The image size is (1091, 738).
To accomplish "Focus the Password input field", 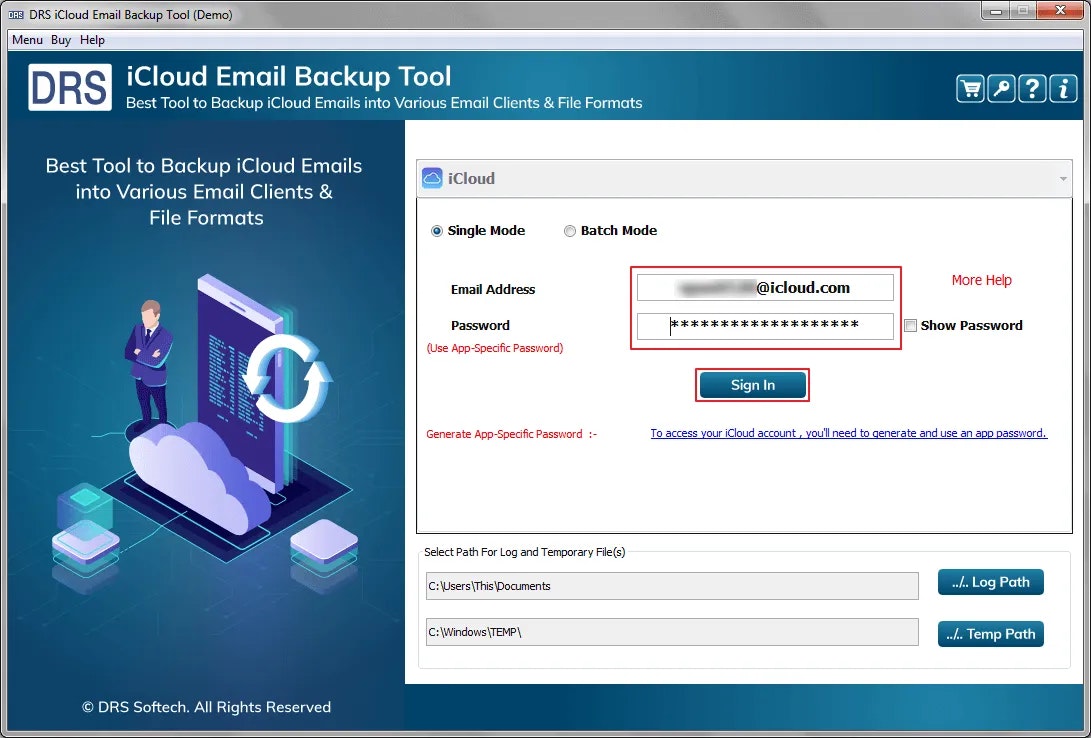I will click(765, 326).
